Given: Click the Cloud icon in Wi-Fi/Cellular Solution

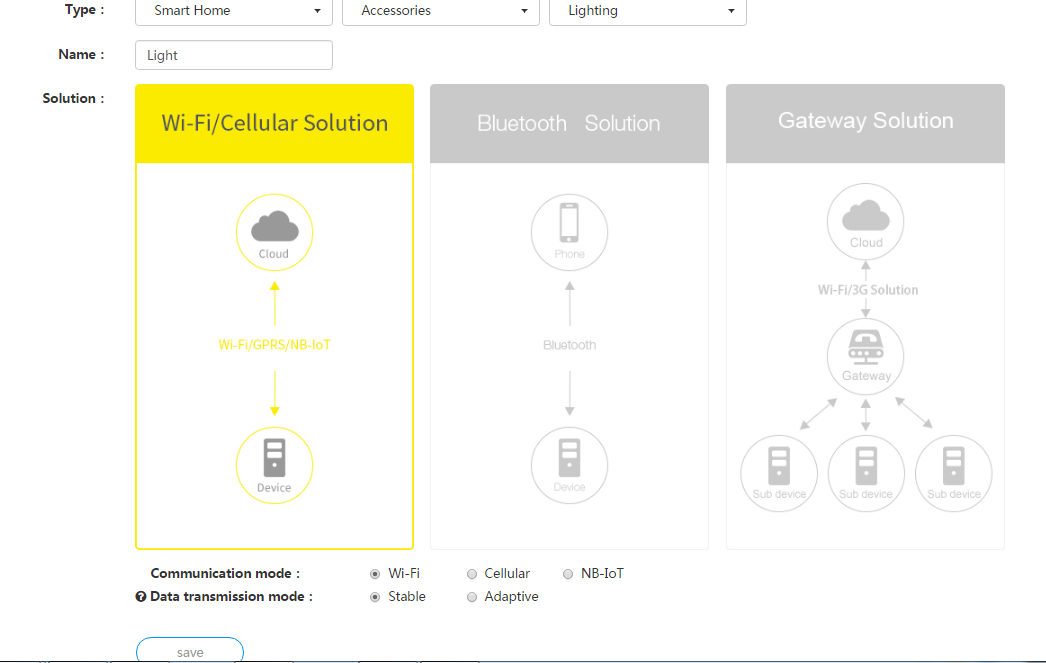Looking at the screenshot, I should click(274, 232).
